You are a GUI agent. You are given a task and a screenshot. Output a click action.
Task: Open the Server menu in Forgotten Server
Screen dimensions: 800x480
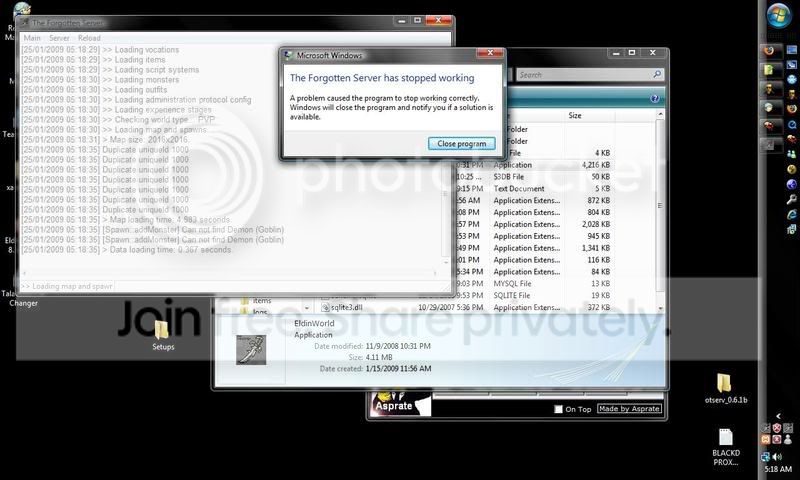59,38
